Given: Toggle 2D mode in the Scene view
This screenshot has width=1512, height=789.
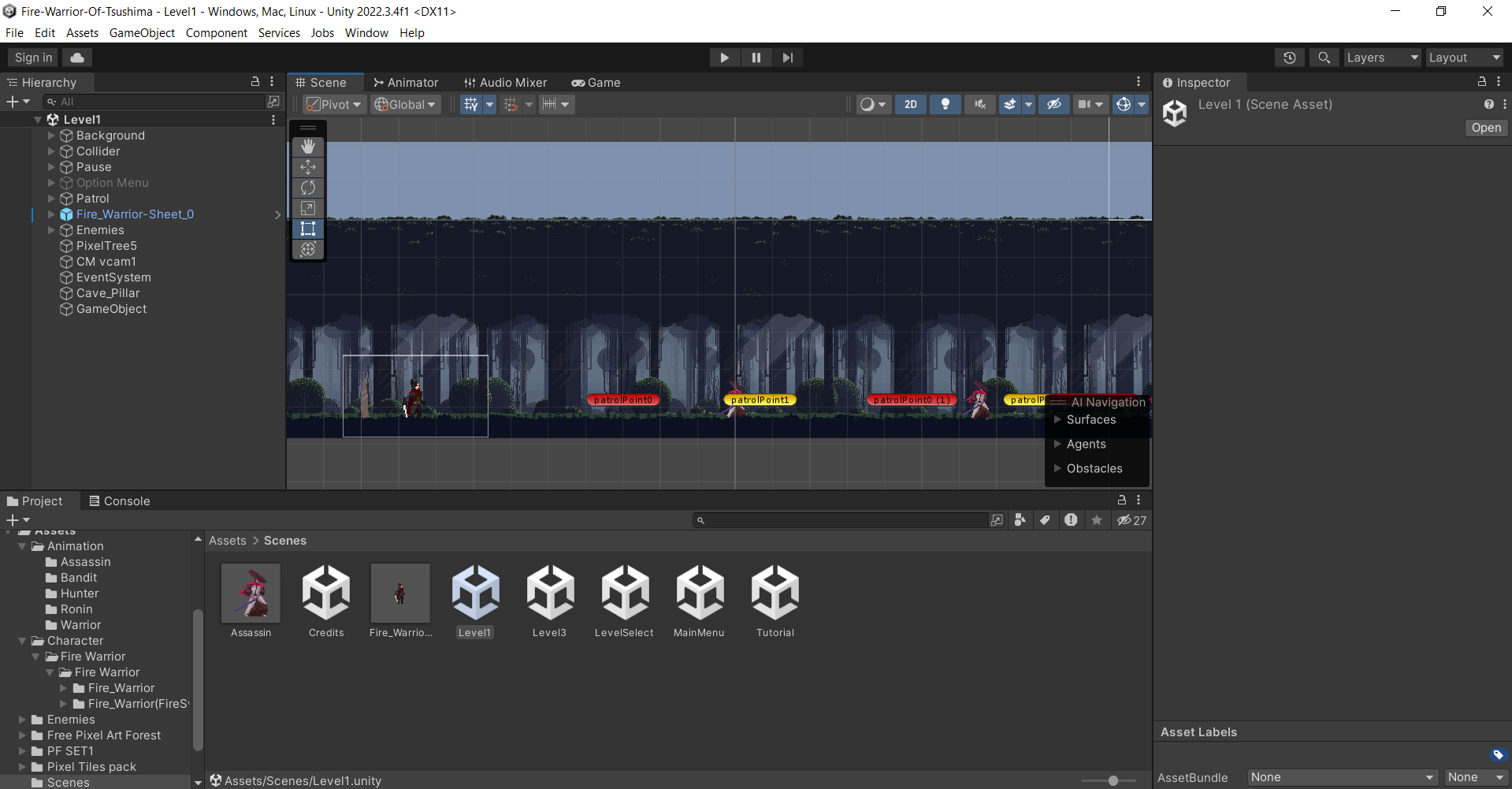Looking at the screenshot, I should 911,105.
